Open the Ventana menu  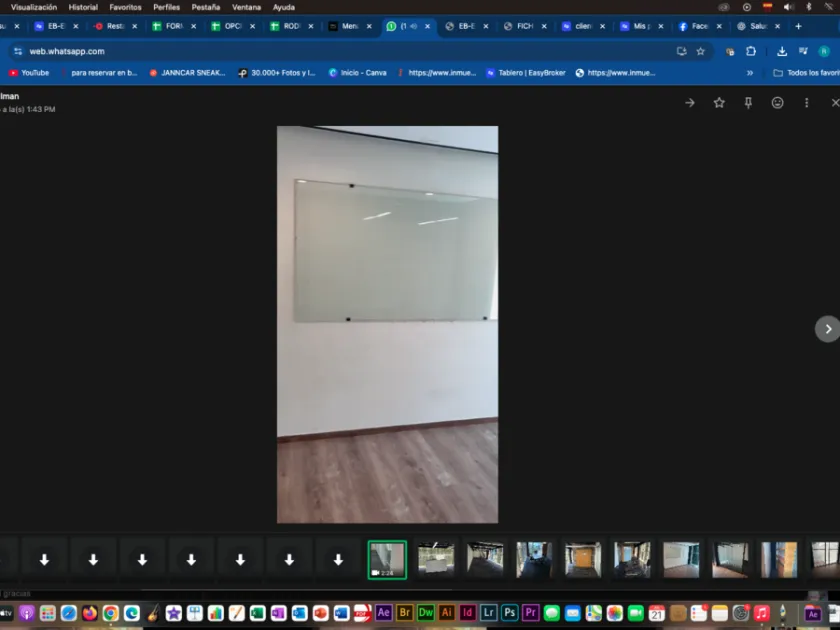coord(246,8)
